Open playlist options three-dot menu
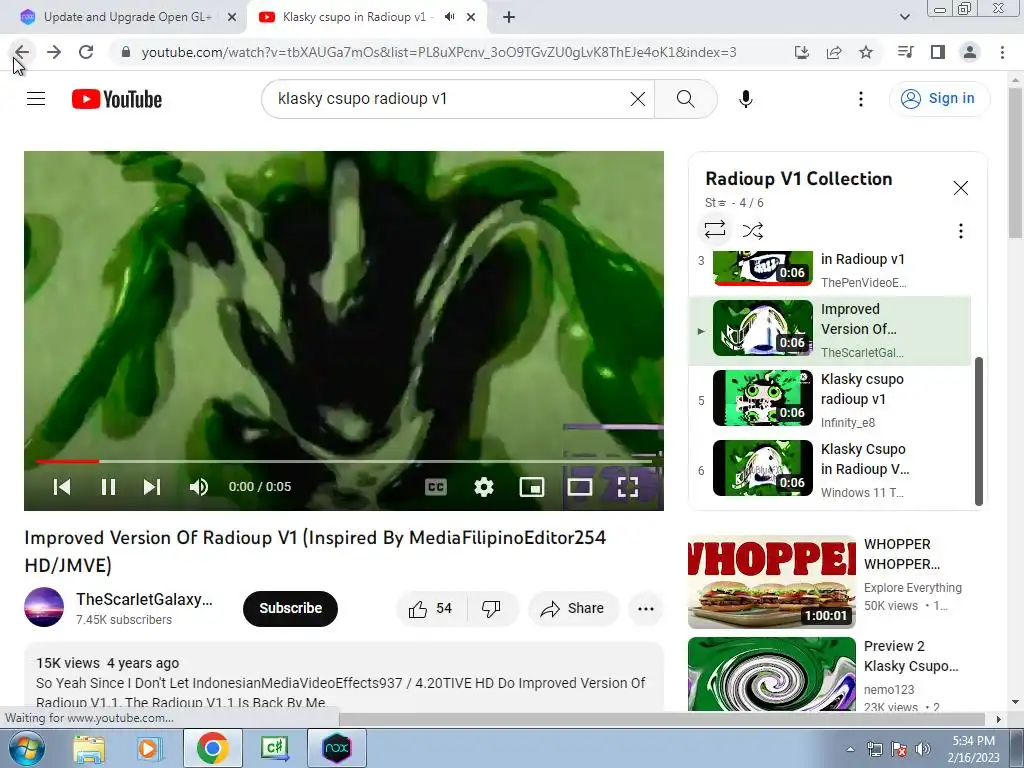The height and width of the screenshot is (768, 1024). [960, 231]
